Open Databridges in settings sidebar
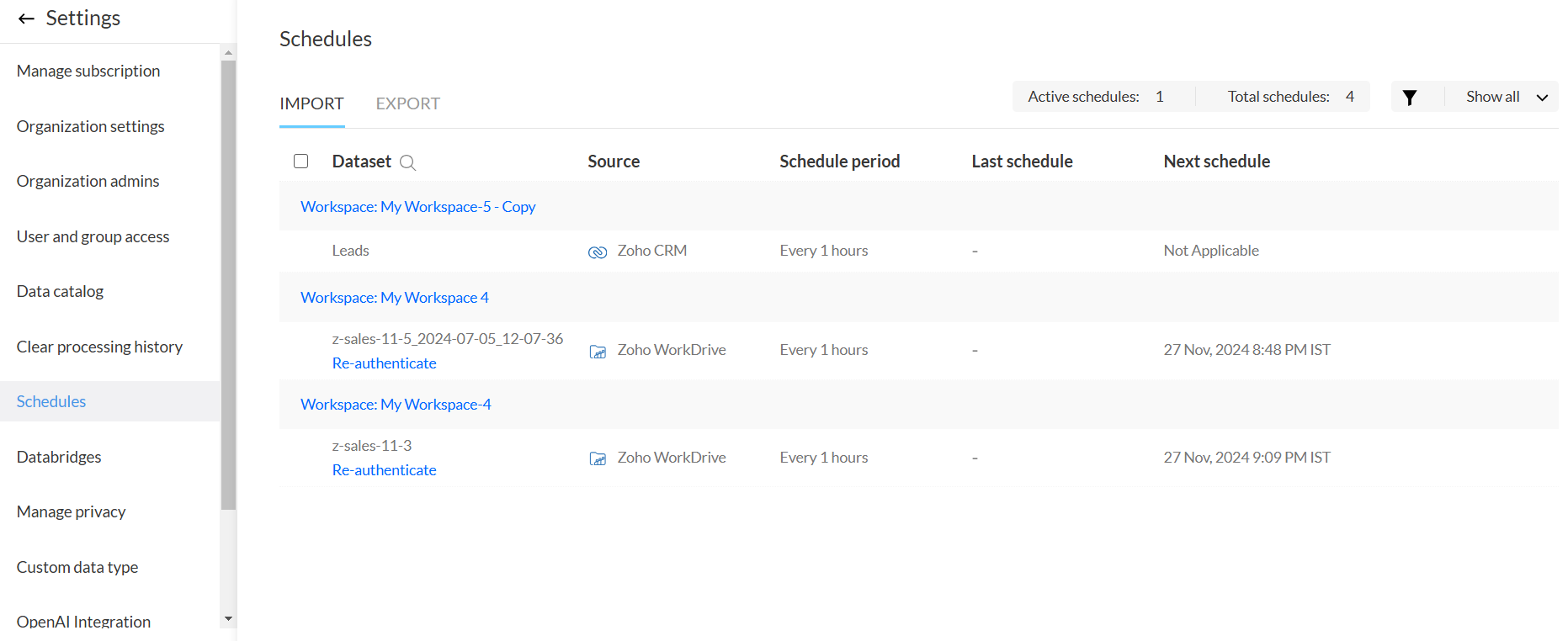Viewport: 1568px width, 641px height. pyautogui.click(x=59, y=457)
